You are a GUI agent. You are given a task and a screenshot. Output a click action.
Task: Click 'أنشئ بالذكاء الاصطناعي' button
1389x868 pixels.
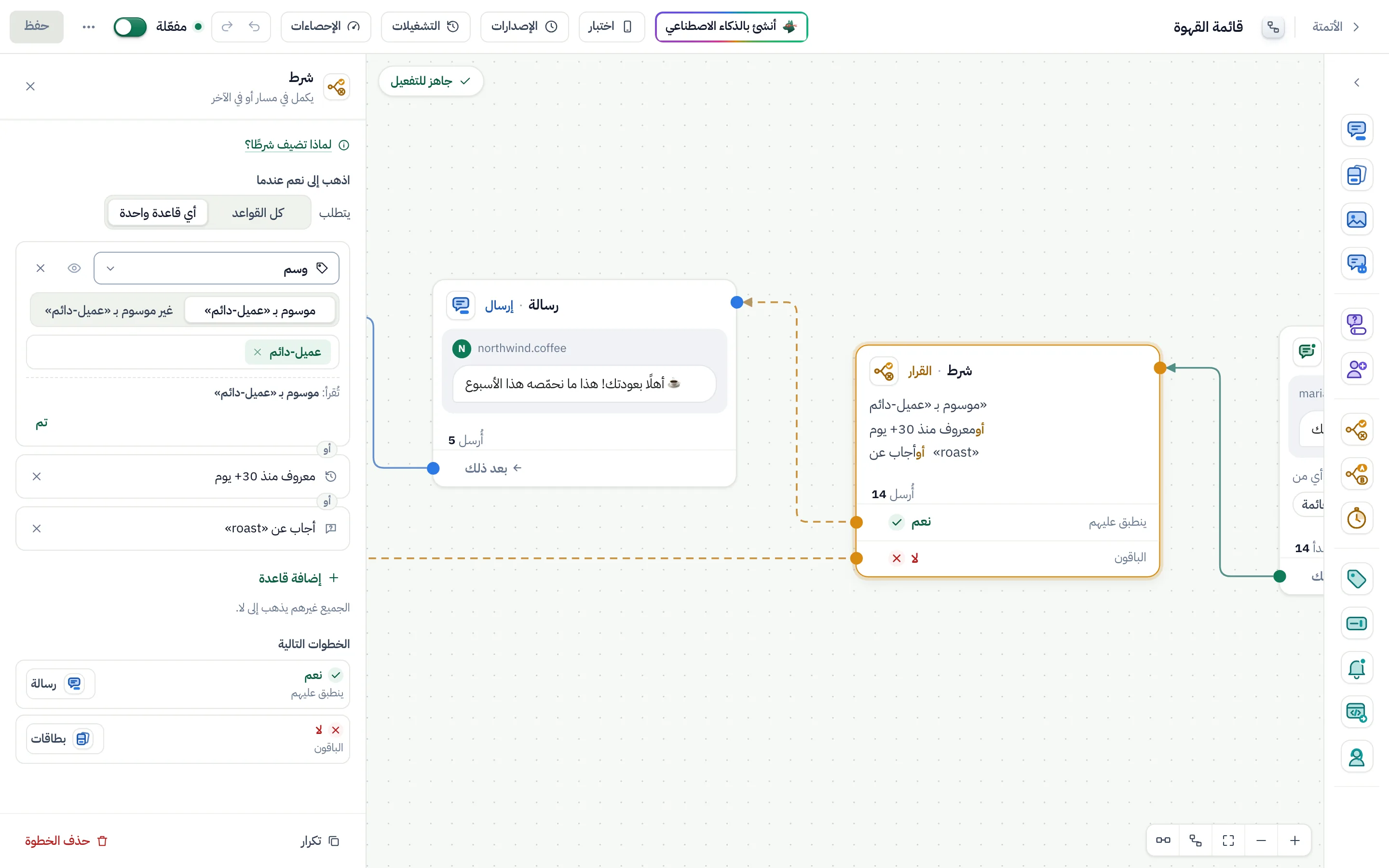(x=731, y=27)
